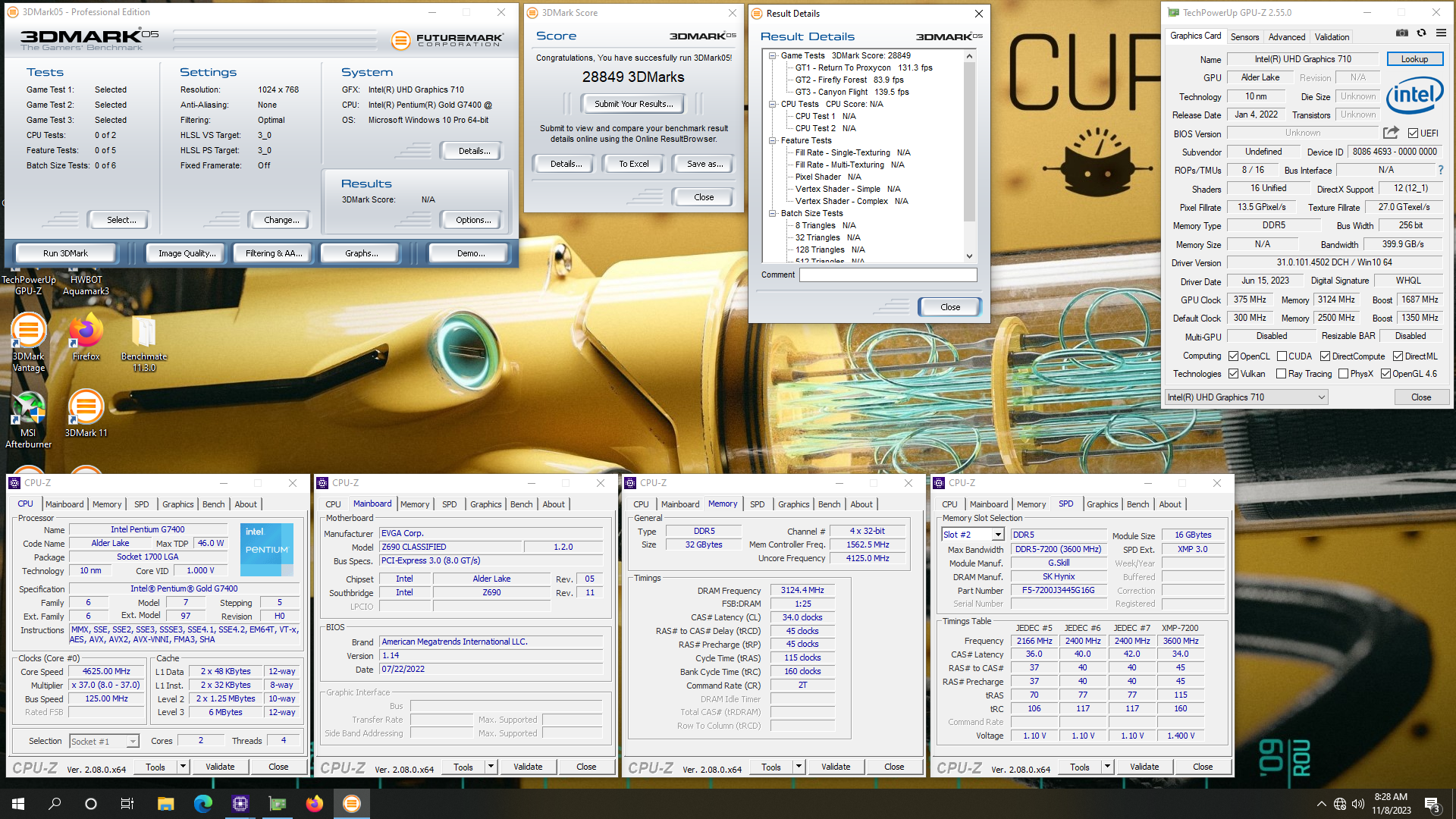Viewport: 1456px width, 819px height.
Task: Toggle the Ray Tracing checkbox
Action: coord(1281,374)
